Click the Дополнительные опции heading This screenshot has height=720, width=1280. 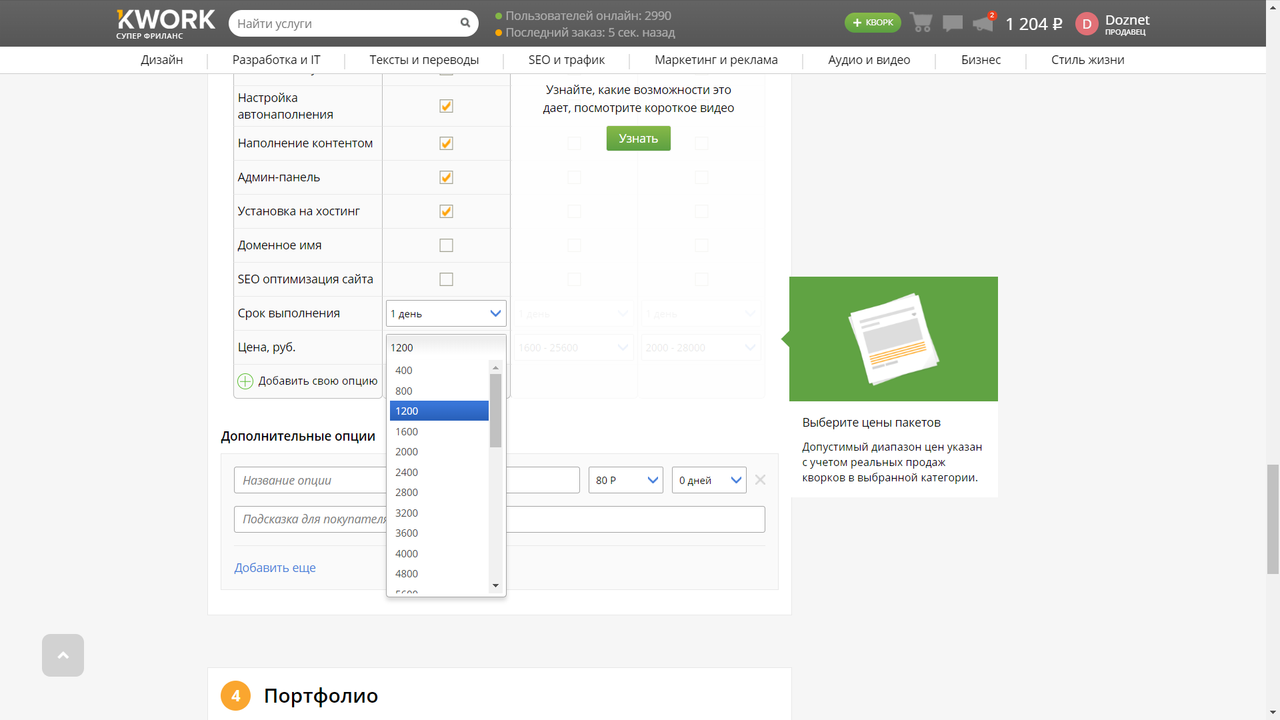click(x=298, y=436)
